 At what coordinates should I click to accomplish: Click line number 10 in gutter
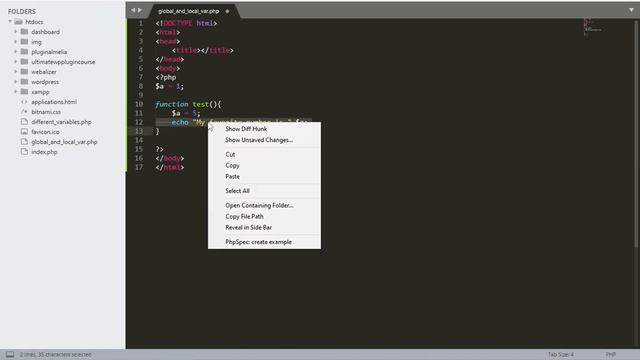(x=139, y=104)
